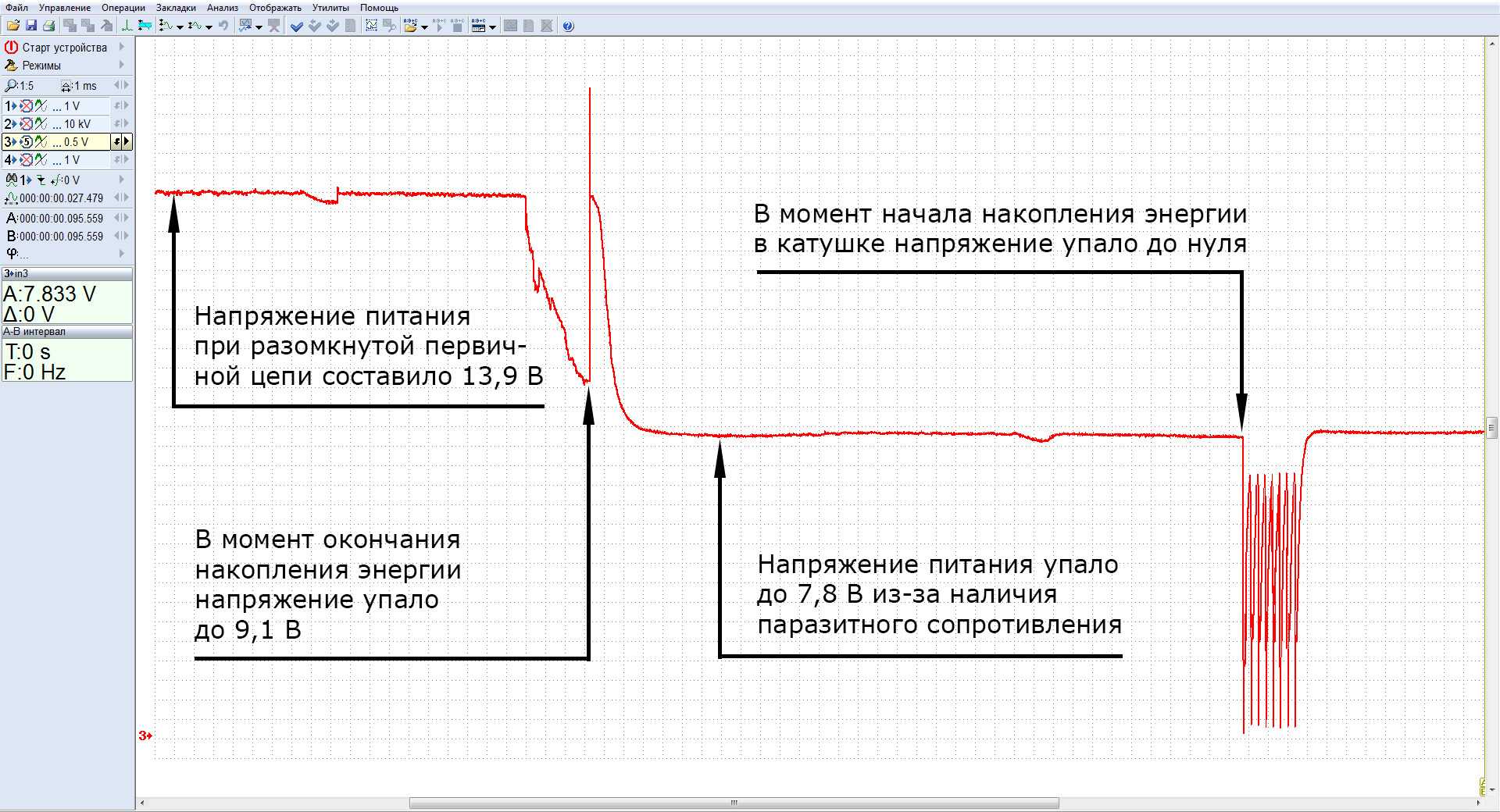
Task: Click marker A time 000:00:00.095.559
Action: 61,218
